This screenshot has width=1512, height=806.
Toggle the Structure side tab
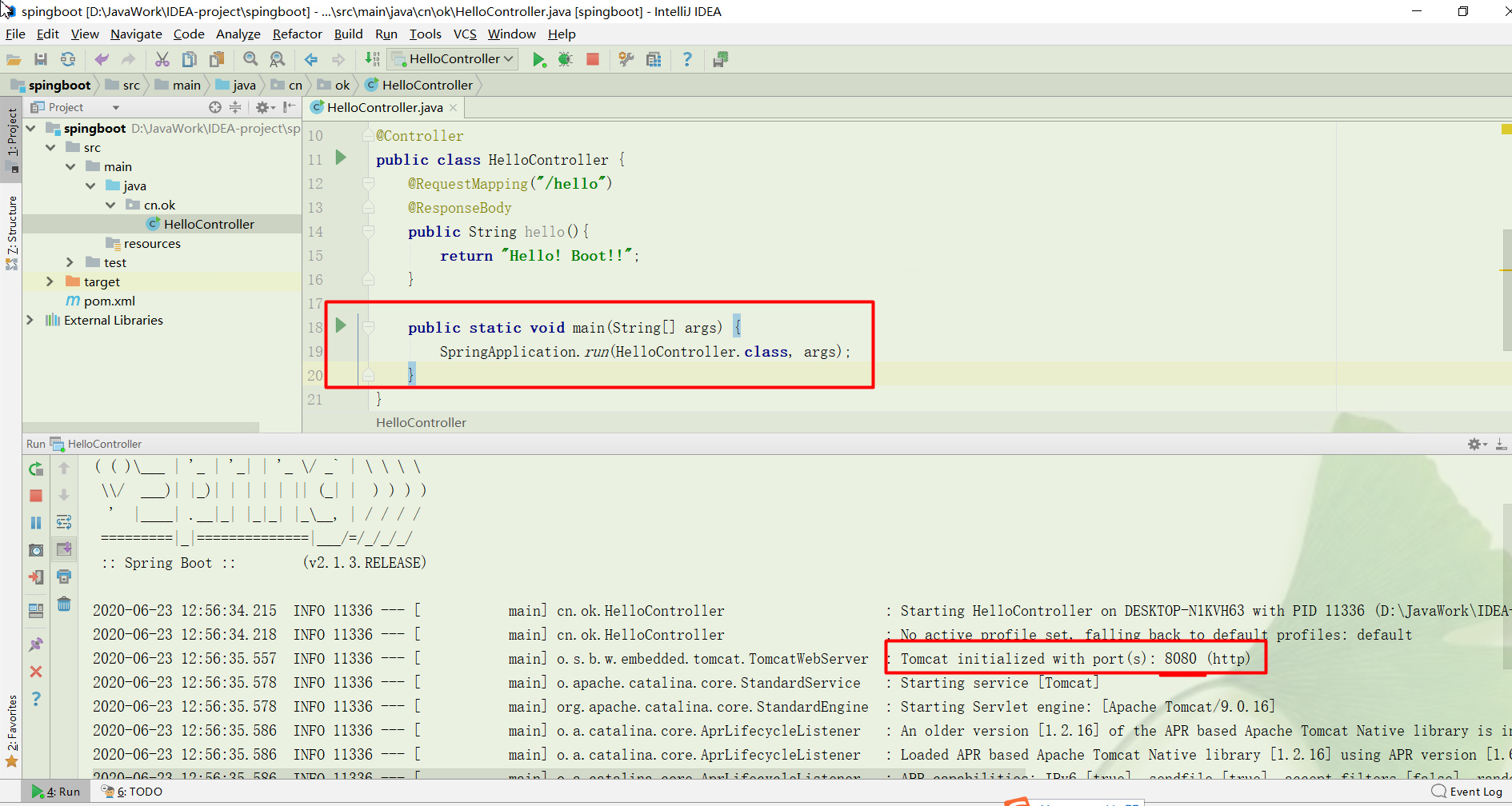11,232
